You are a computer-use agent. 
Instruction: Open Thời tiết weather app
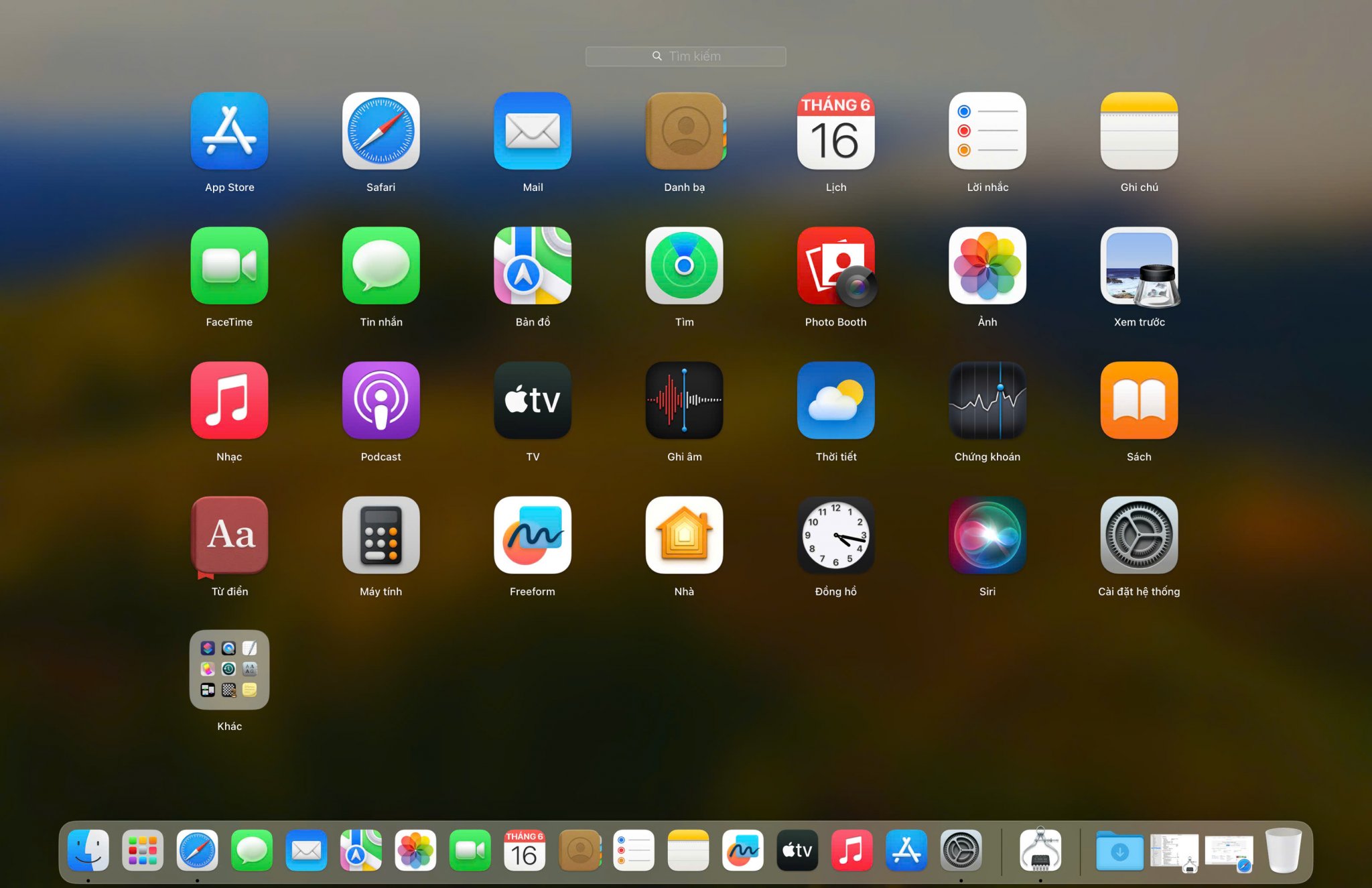[836, 401]
